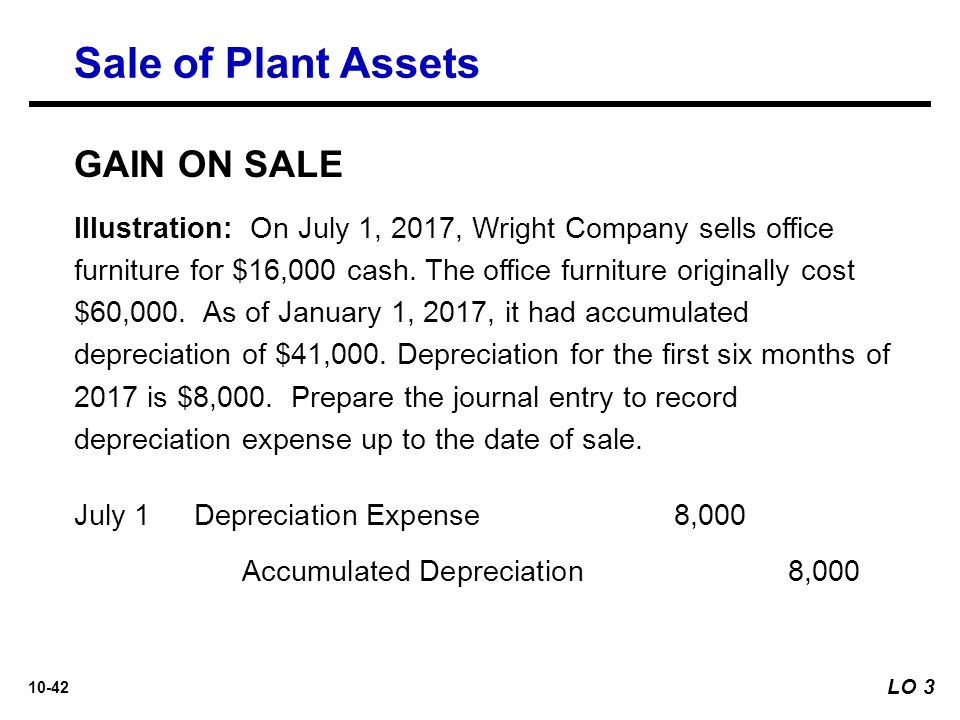The image size is (960, 720).
Task: Click the bold Illustration: label
Action: click(153, 228)
